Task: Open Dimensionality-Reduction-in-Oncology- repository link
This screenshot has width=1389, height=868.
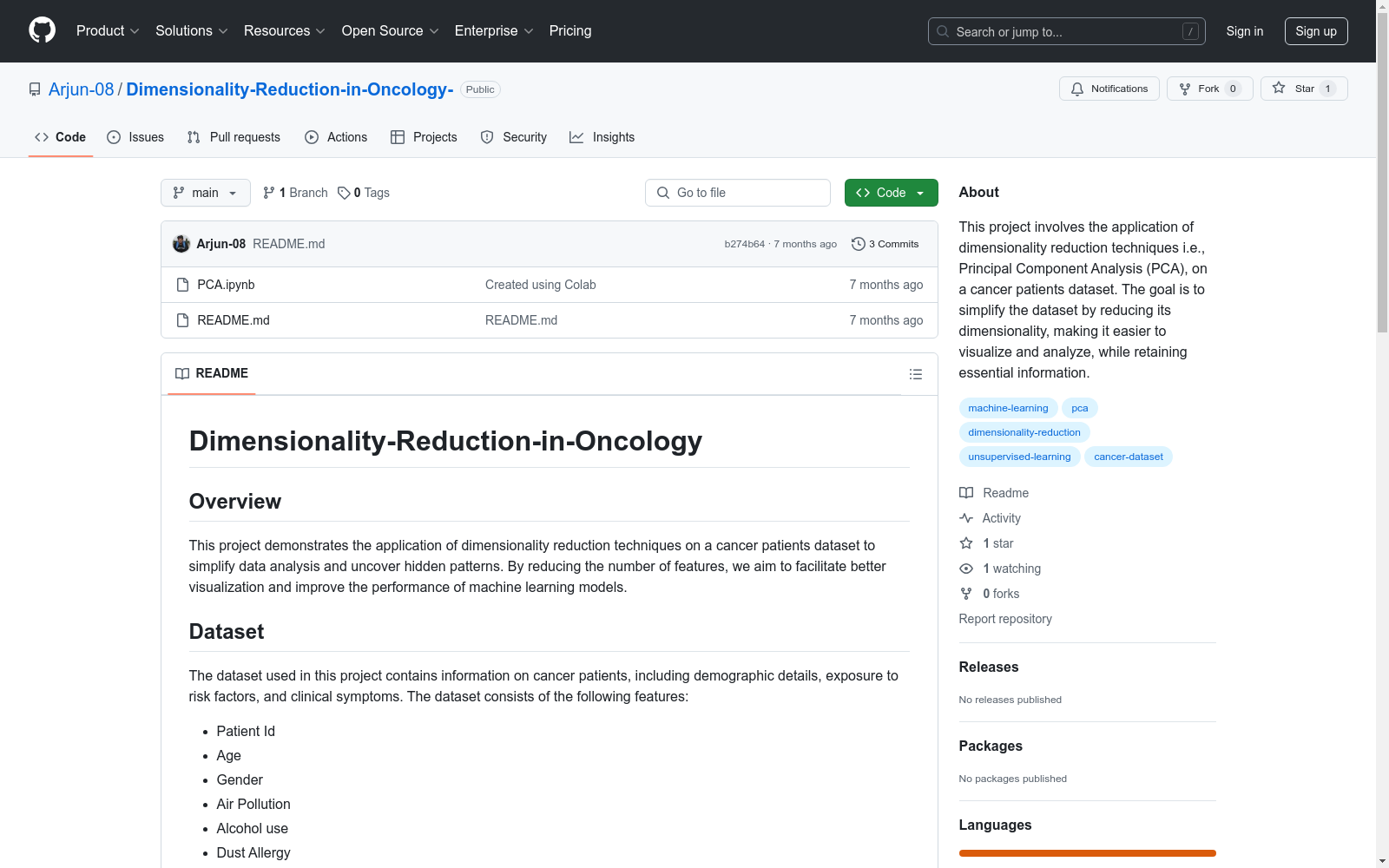Action: (x=290, y=89)
